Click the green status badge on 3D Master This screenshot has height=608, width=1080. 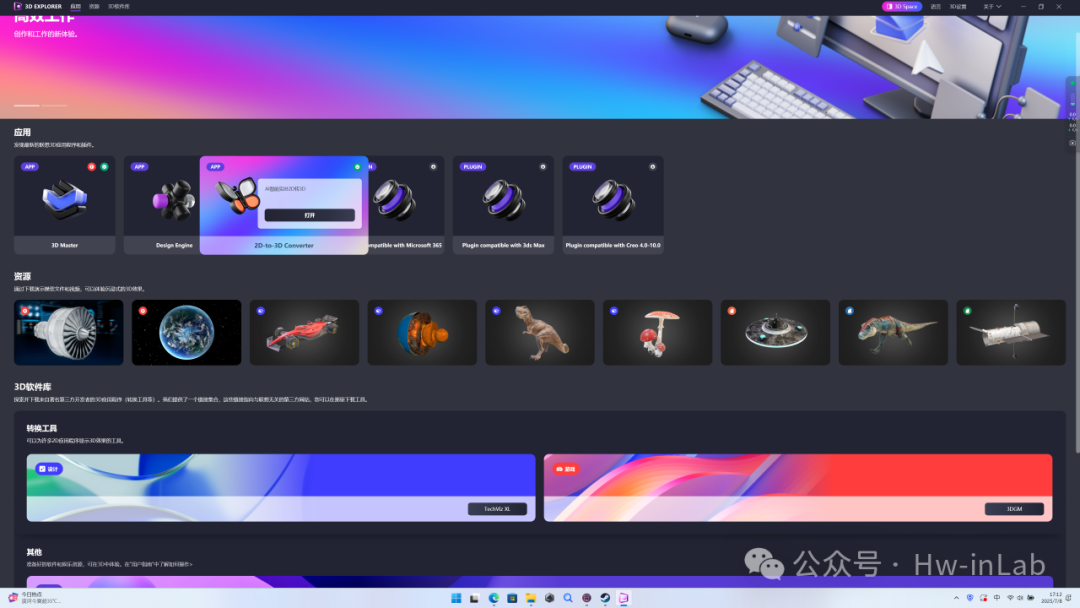point(104,167)
